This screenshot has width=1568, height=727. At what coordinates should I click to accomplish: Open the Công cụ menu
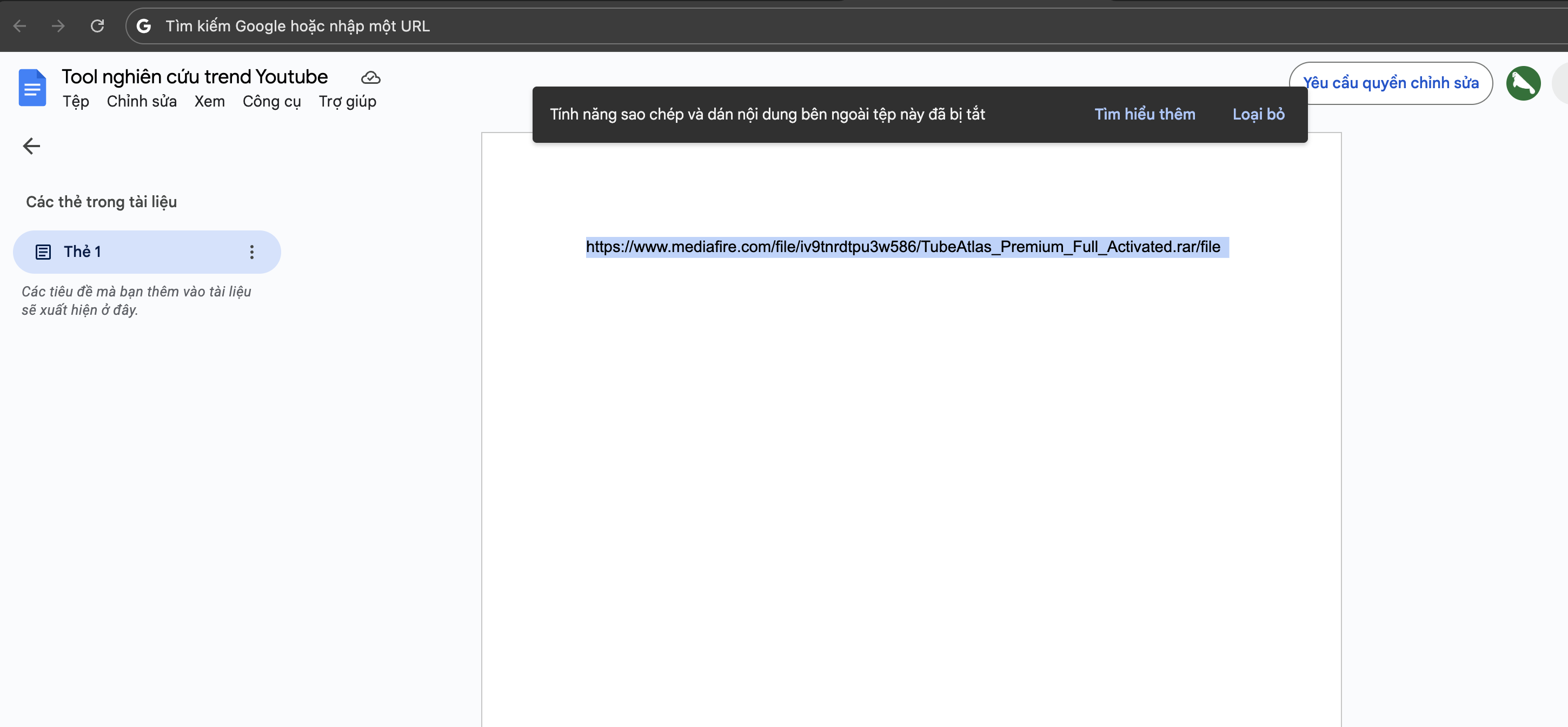[x=271, y=102]
